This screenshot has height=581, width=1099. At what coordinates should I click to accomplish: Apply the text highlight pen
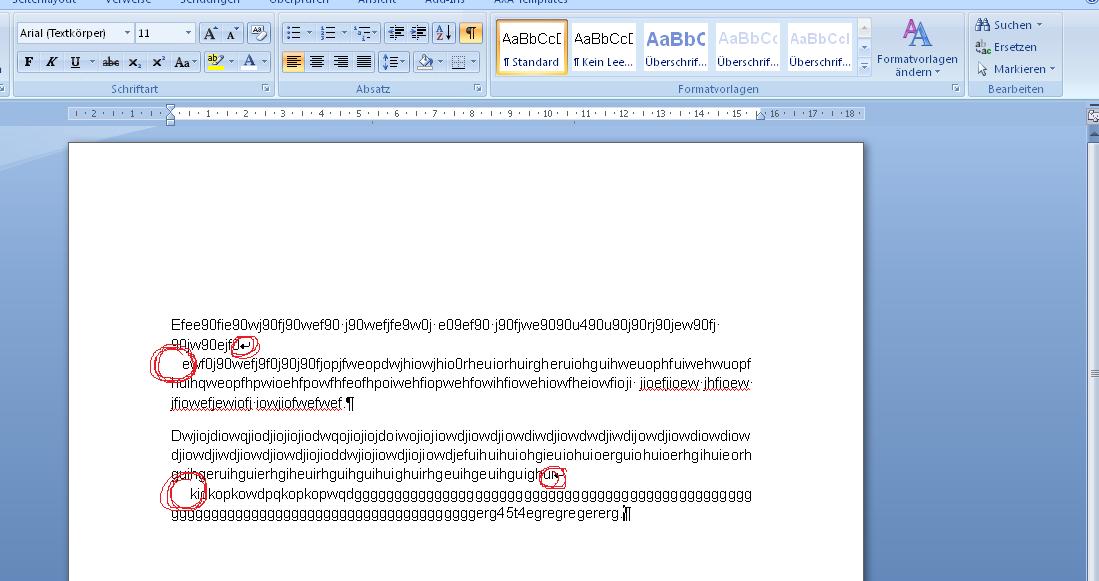tap(215, 62)
